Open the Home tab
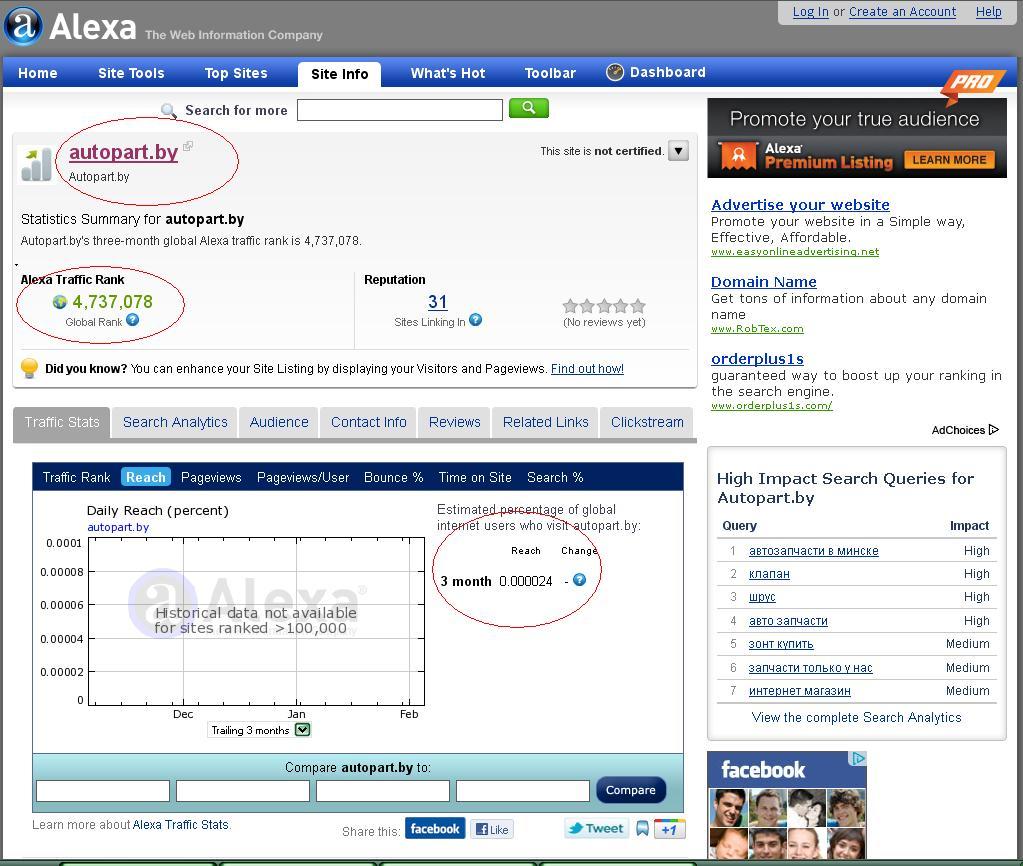This screenshot has width=1023, height=866. click(38, 73)
